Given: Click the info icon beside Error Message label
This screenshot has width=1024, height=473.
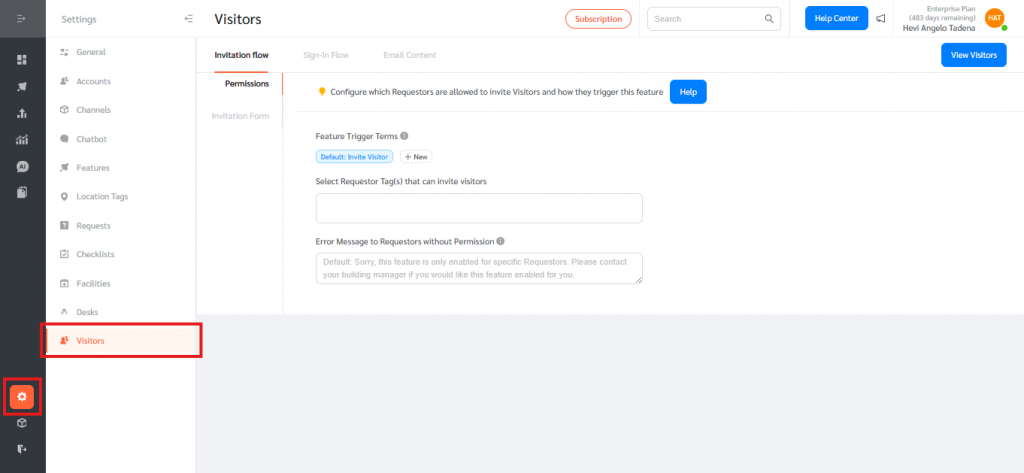Looking at the screenshot, I should tap(500, 241).
